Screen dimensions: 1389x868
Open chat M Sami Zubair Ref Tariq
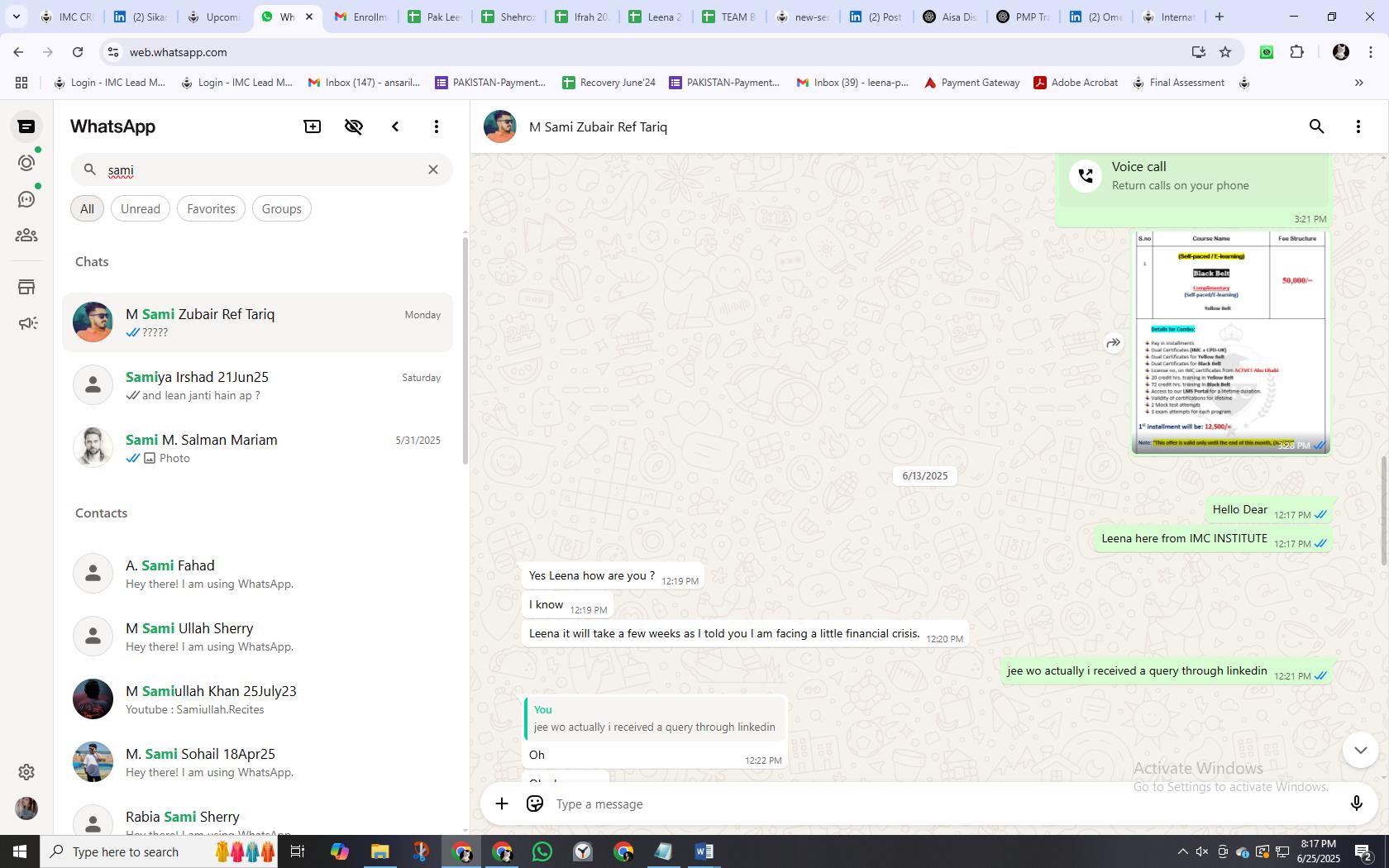258,322
